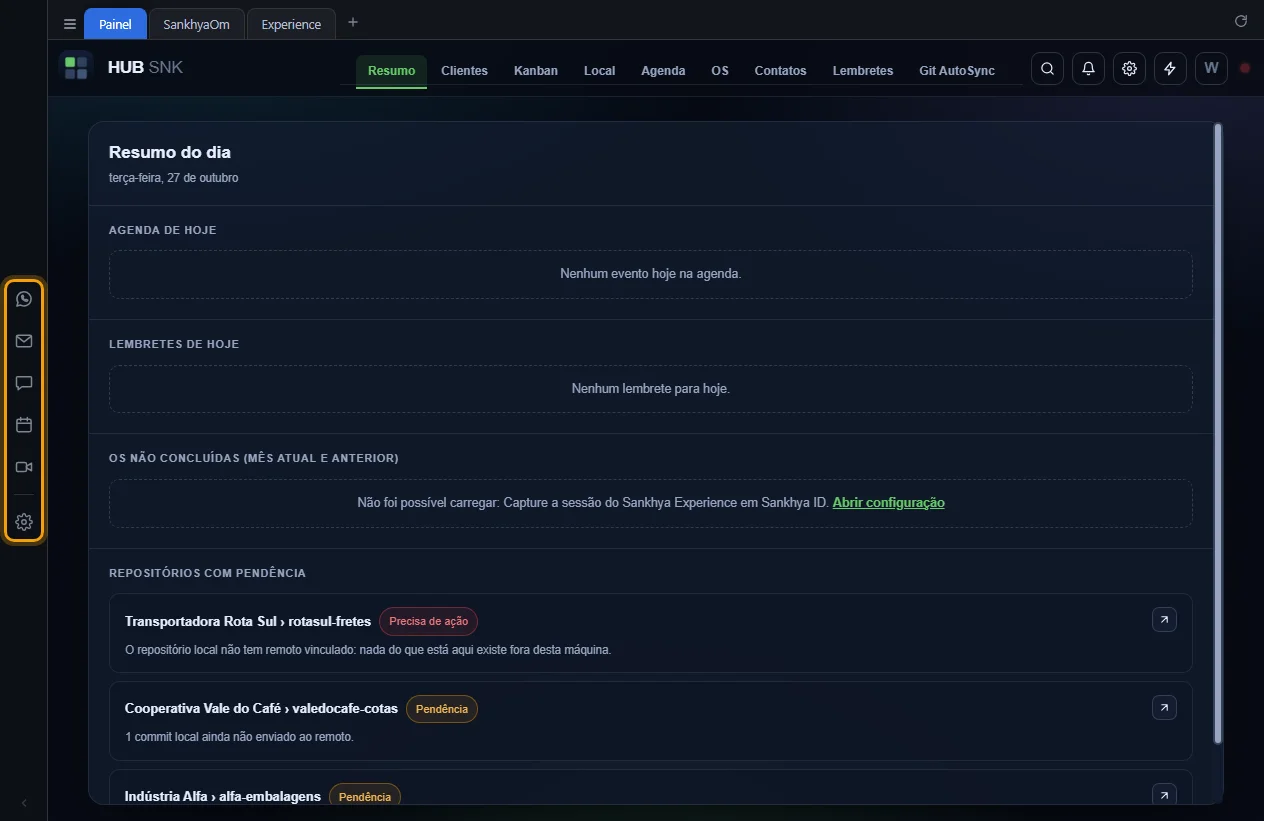Open the W user avatar button

(x=1211, y=68)
